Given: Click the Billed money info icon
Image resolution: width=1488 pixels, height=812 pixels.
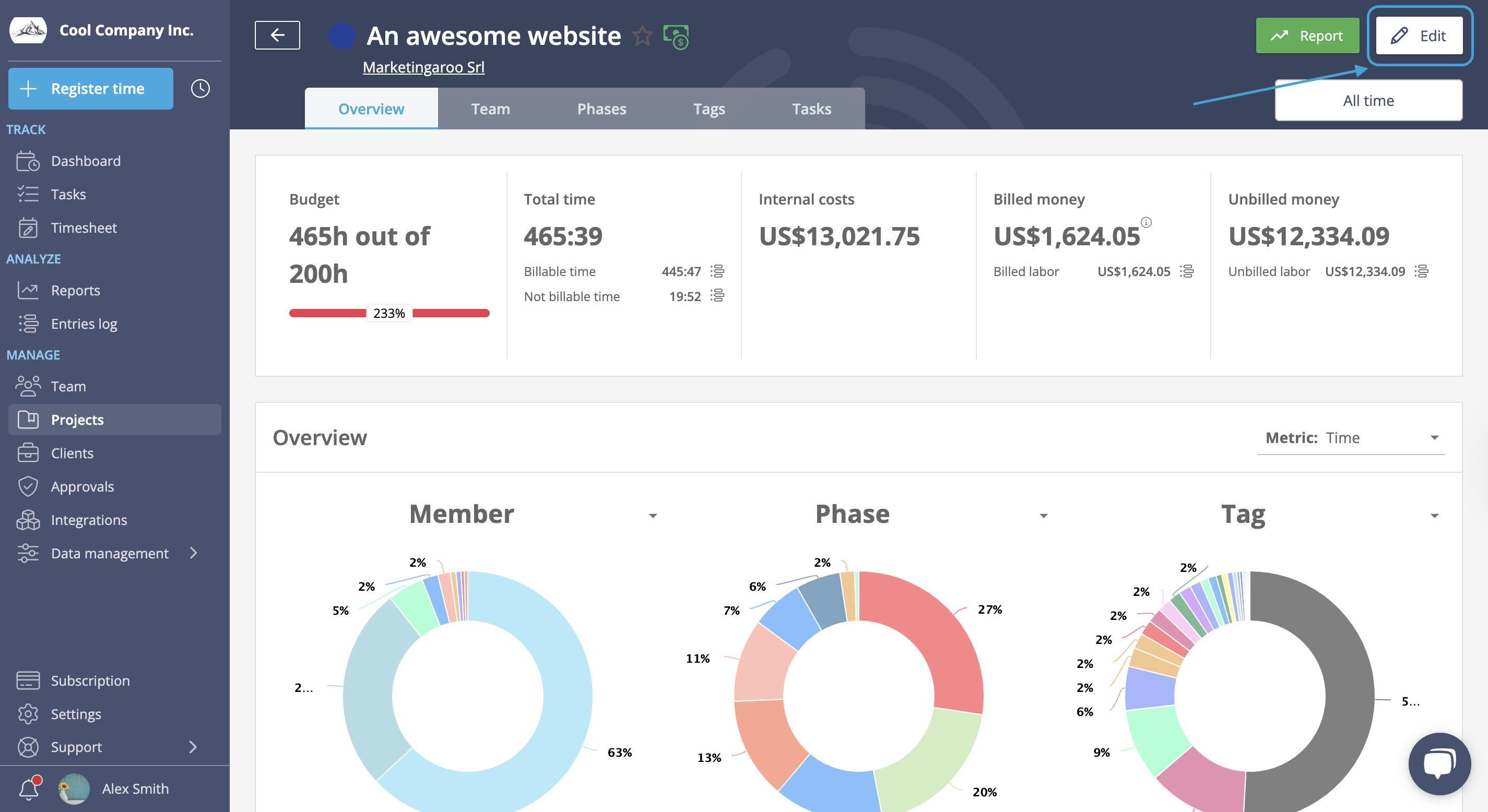Looking at the screenshot, I should (x=1146, y=222).
